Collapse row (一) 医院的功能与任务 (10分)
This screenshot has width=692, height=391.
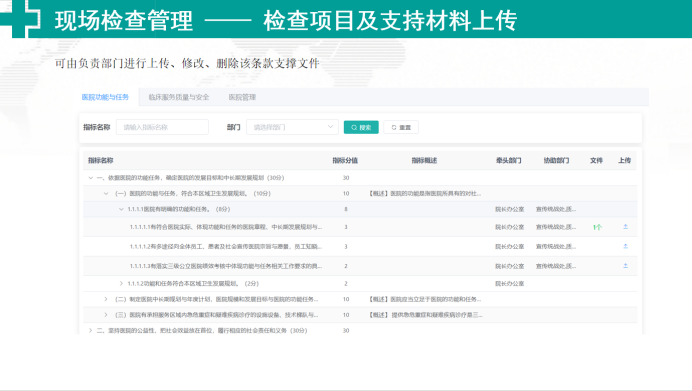click(x=106, y=193)
